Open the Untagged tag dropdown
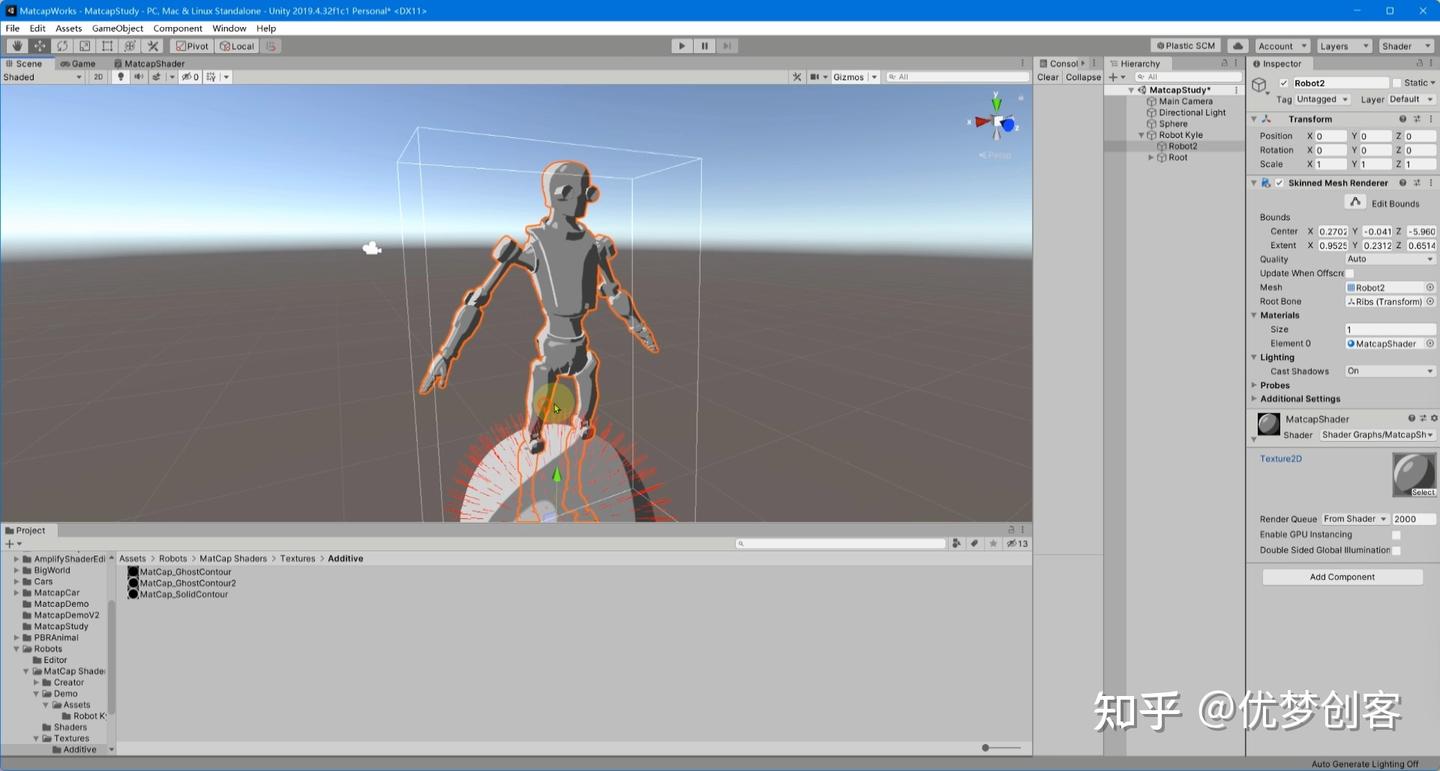Screen dimensions: 1440x771 pyautogui.click(x=1323, y=100)
